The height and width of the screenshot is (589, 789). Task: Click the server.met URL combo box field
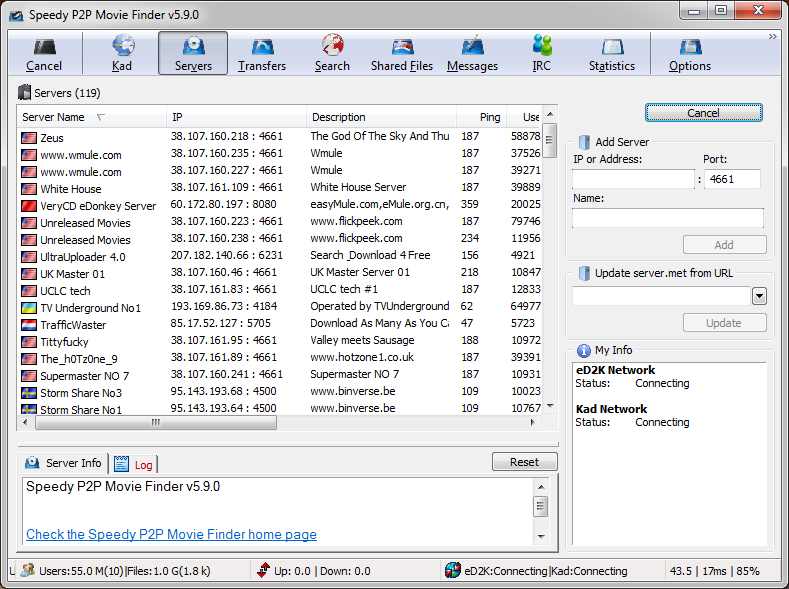[662, 296]
